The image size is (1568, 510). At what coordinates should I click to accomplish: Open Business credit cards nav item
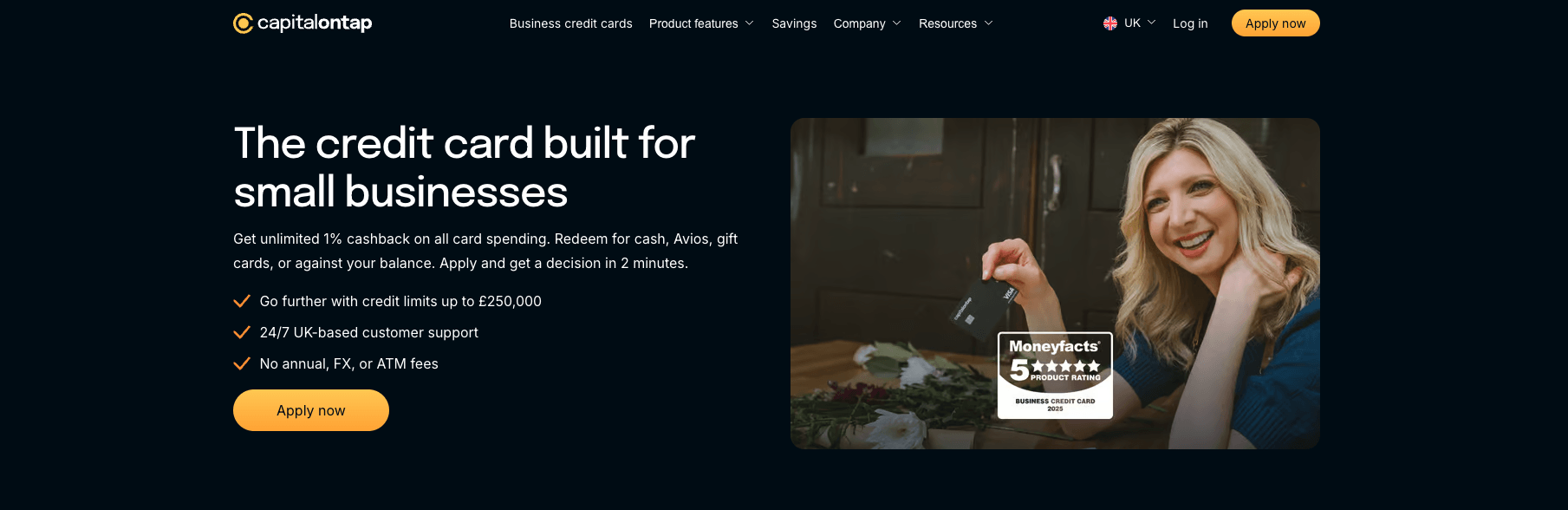pyautogui.click(x=571, y=23)
